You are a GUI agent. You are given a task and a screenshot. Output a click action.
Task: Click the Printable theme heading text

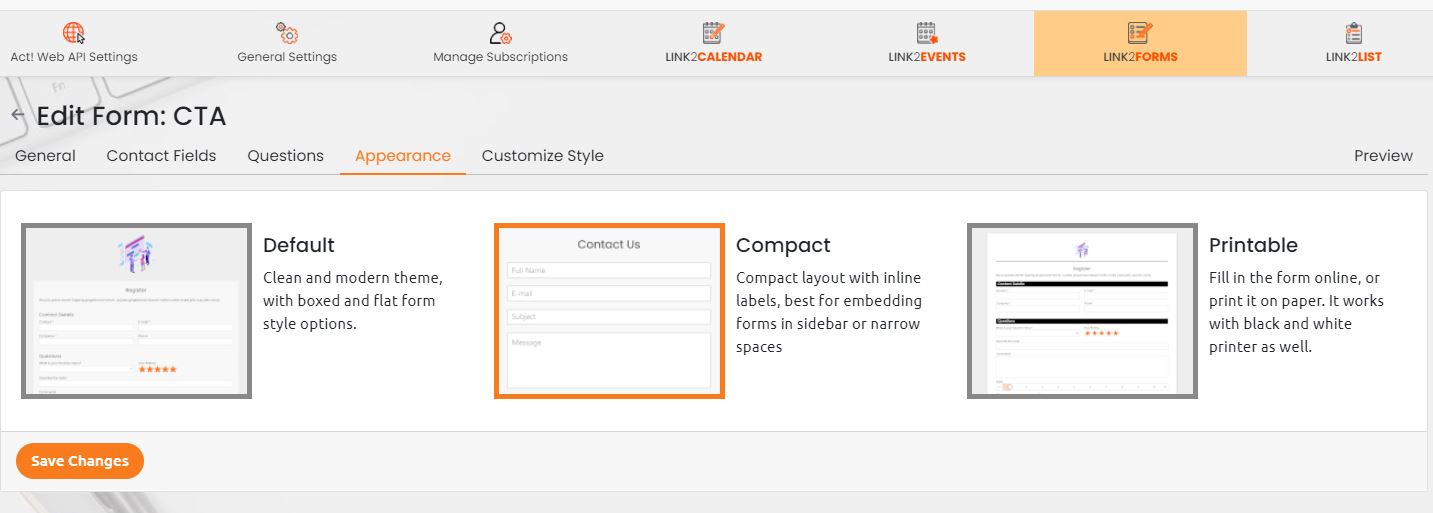click(x=1253, y=245)
